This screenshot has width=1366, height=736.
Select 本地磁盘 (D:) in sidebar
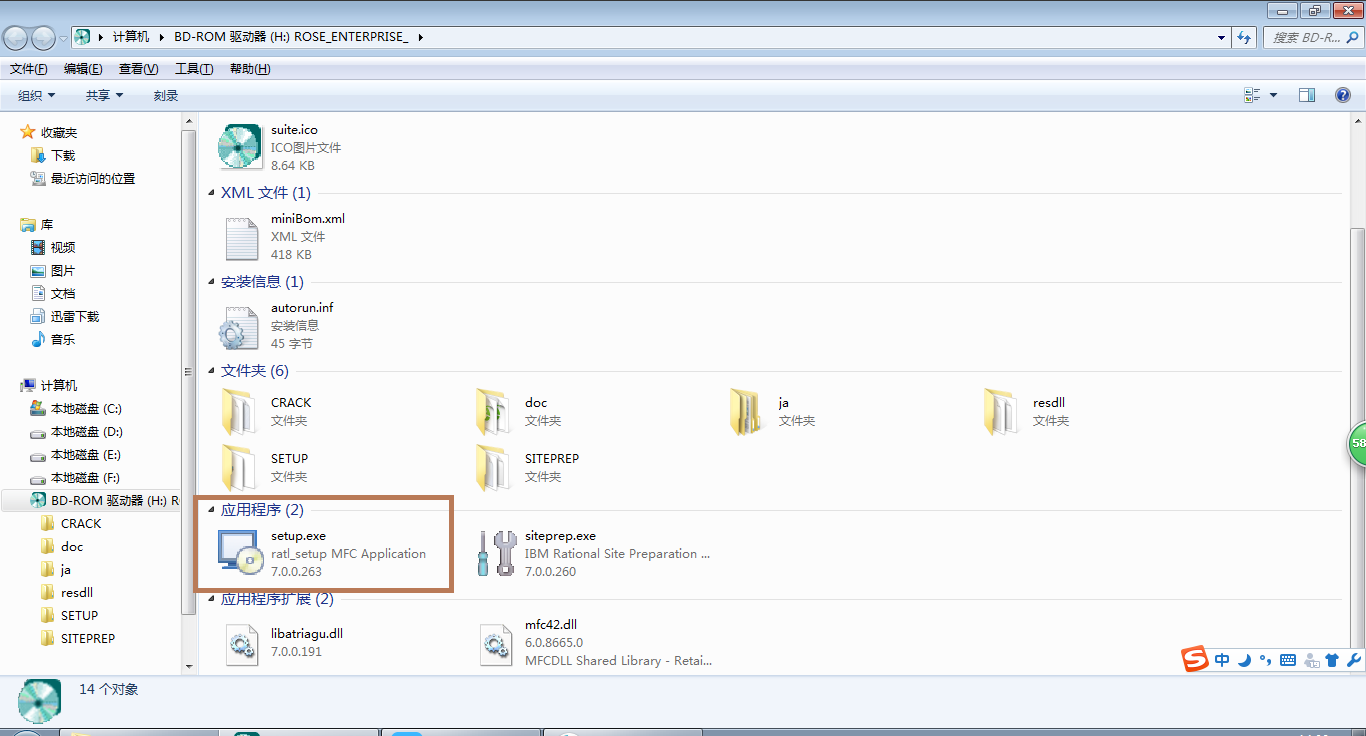(86, 431)
